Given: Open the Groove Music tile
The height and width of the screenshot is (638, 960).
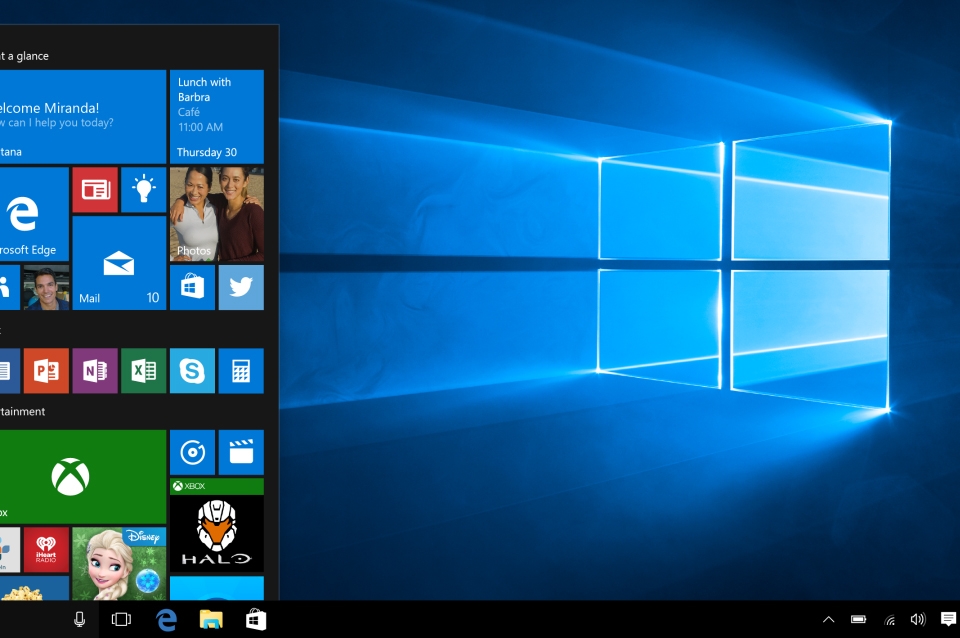Looking at the screenshot, I should 192,452.
